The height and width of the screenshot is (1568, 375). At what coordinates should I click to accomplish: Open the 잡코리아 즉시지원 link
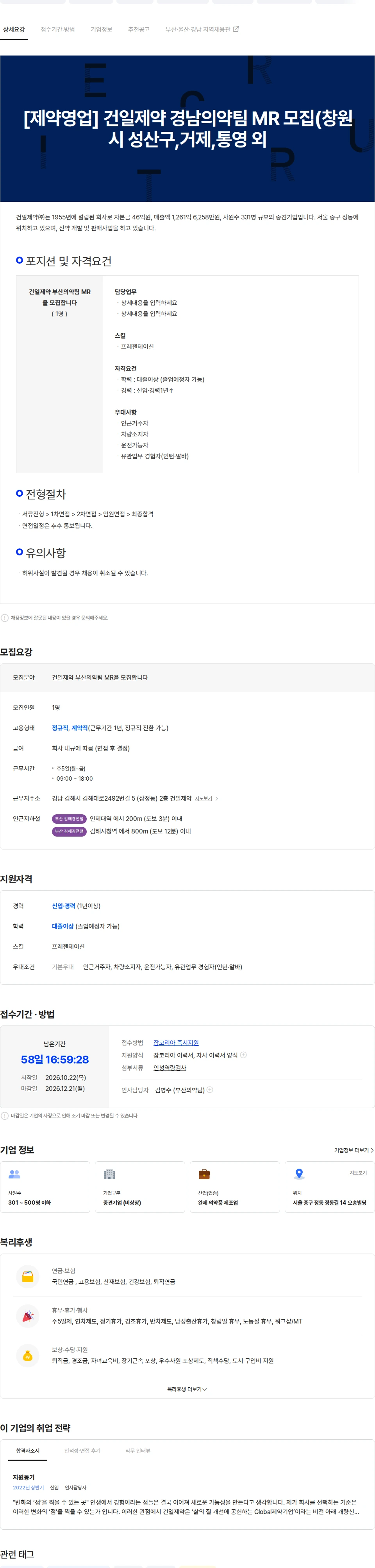click(176, 1042)
